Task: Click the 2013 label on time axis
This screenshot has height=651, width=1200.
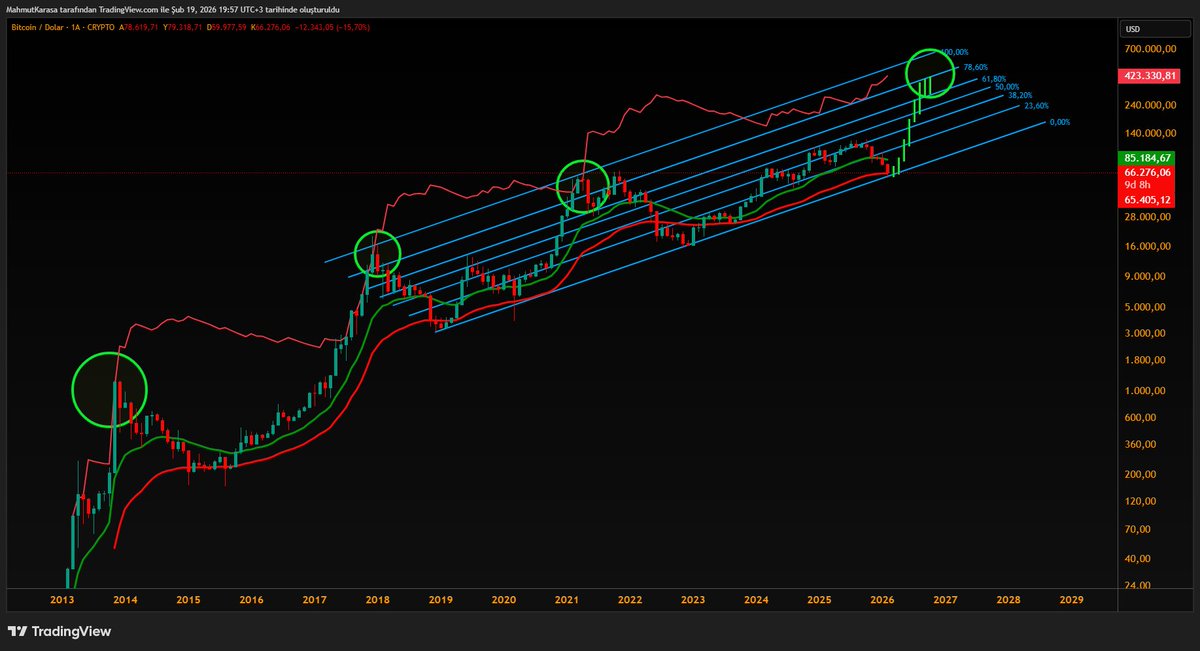Action: pos(62,600)
